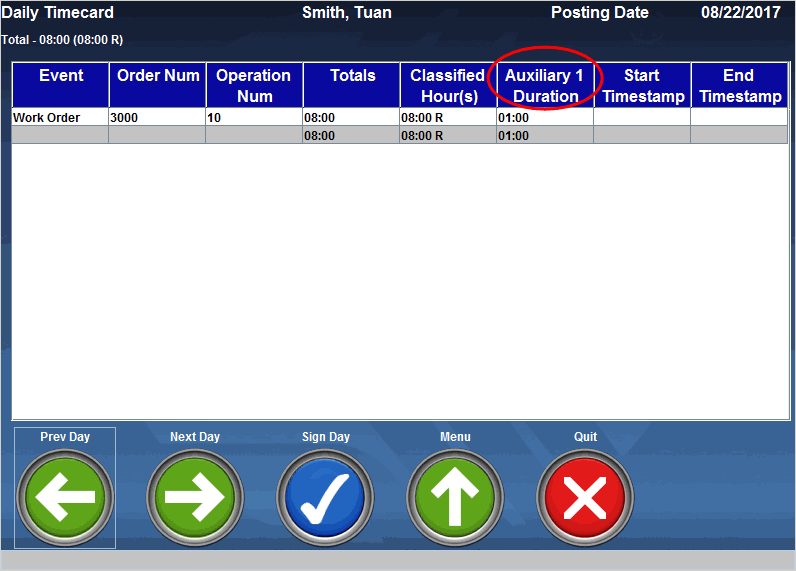Select the Totals column header
Screen dimensions: 796x571
click(x=352, y=85)
